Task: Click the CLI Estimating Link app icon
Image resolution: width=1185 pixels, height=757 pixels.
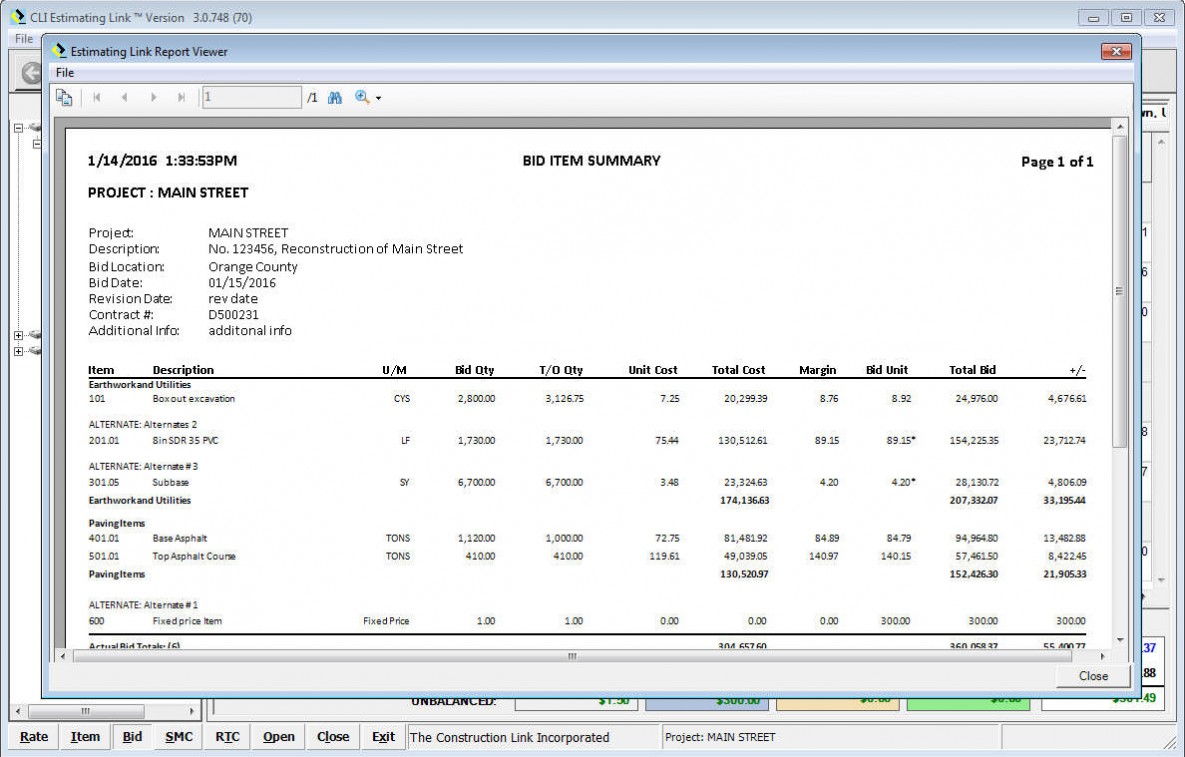Action: point(17,17)
